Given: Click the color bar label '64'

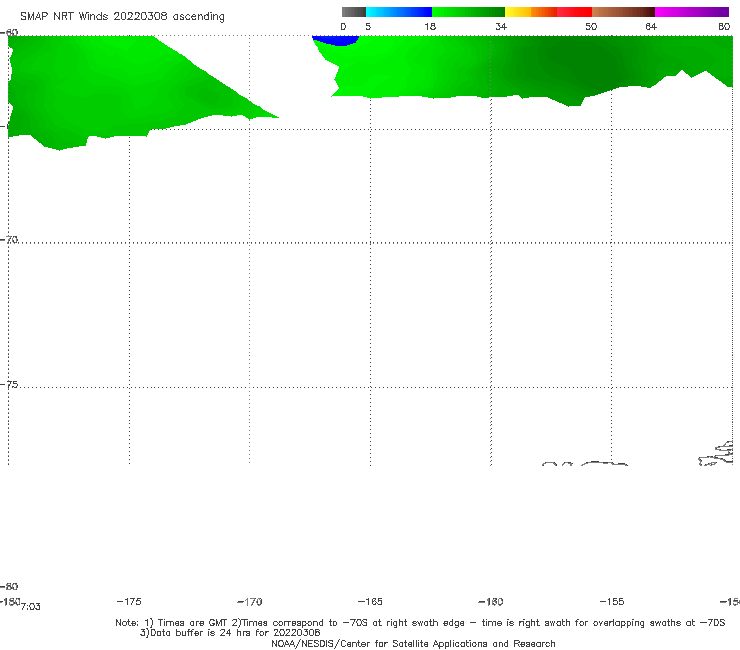Looking at the screenshot, I should (x=651, y=26).
